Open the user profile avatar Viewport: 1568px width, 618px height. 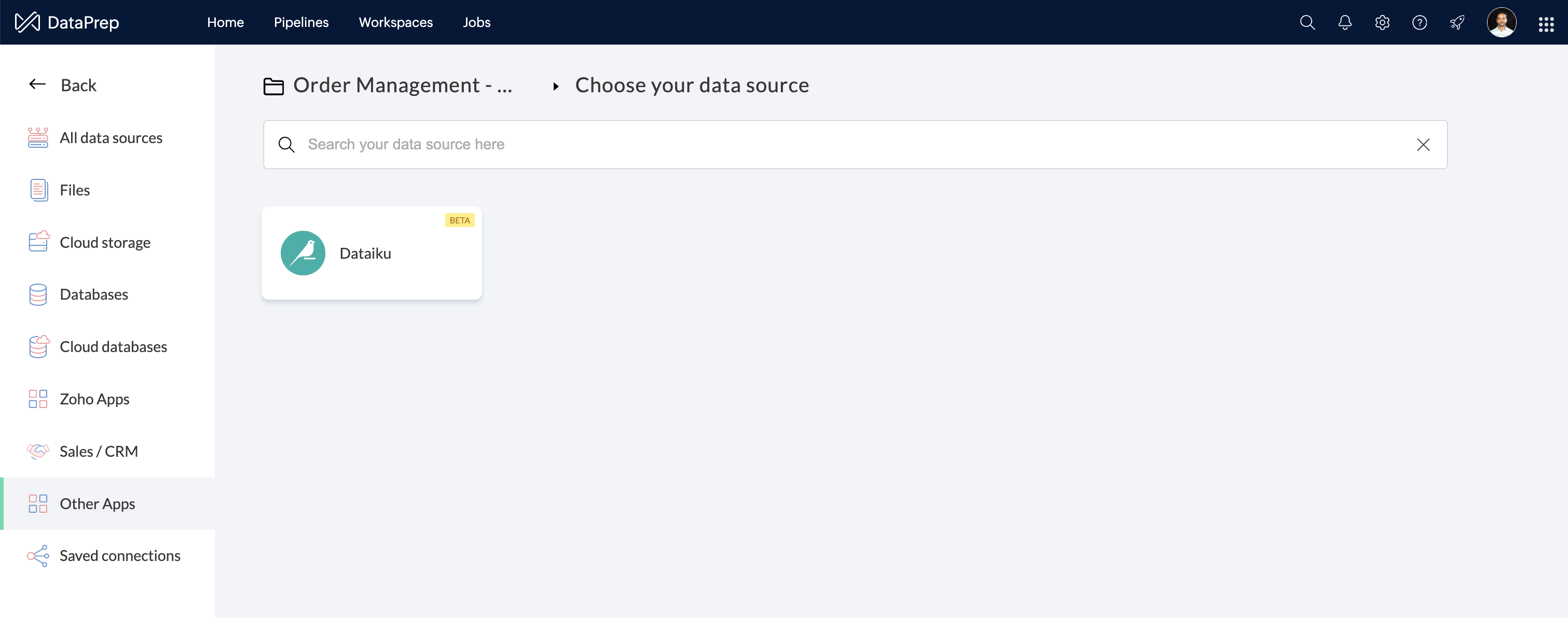point(1501,22)
